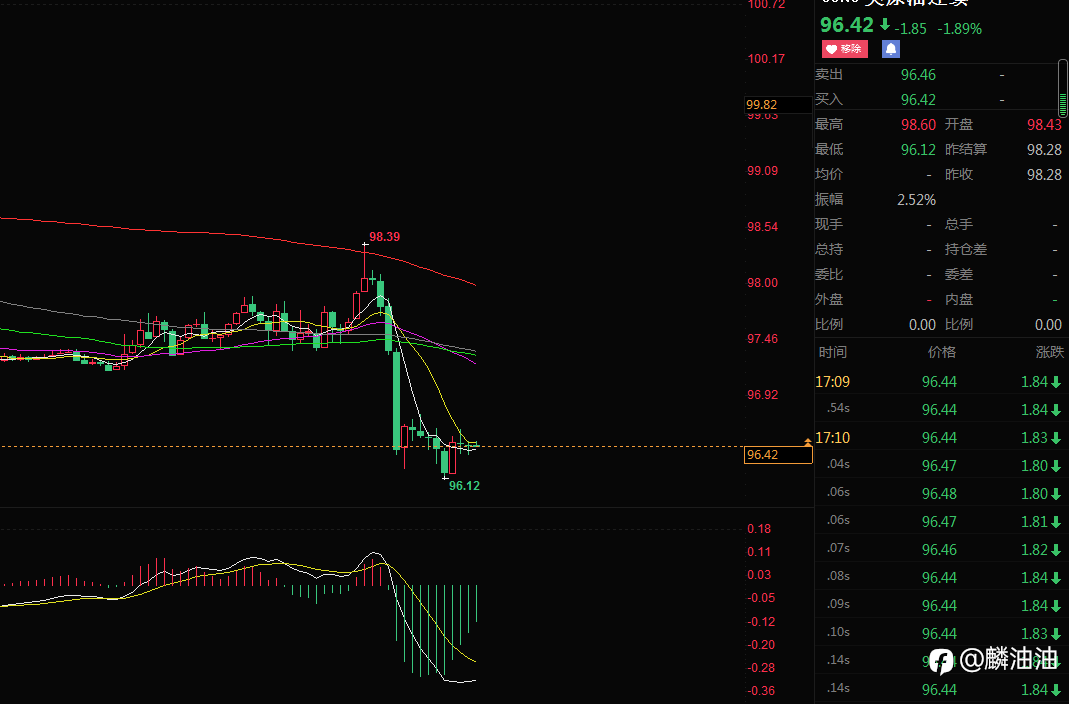Click the 最高 value 98.60
The image size is (1069, 704).
point(918,125)
